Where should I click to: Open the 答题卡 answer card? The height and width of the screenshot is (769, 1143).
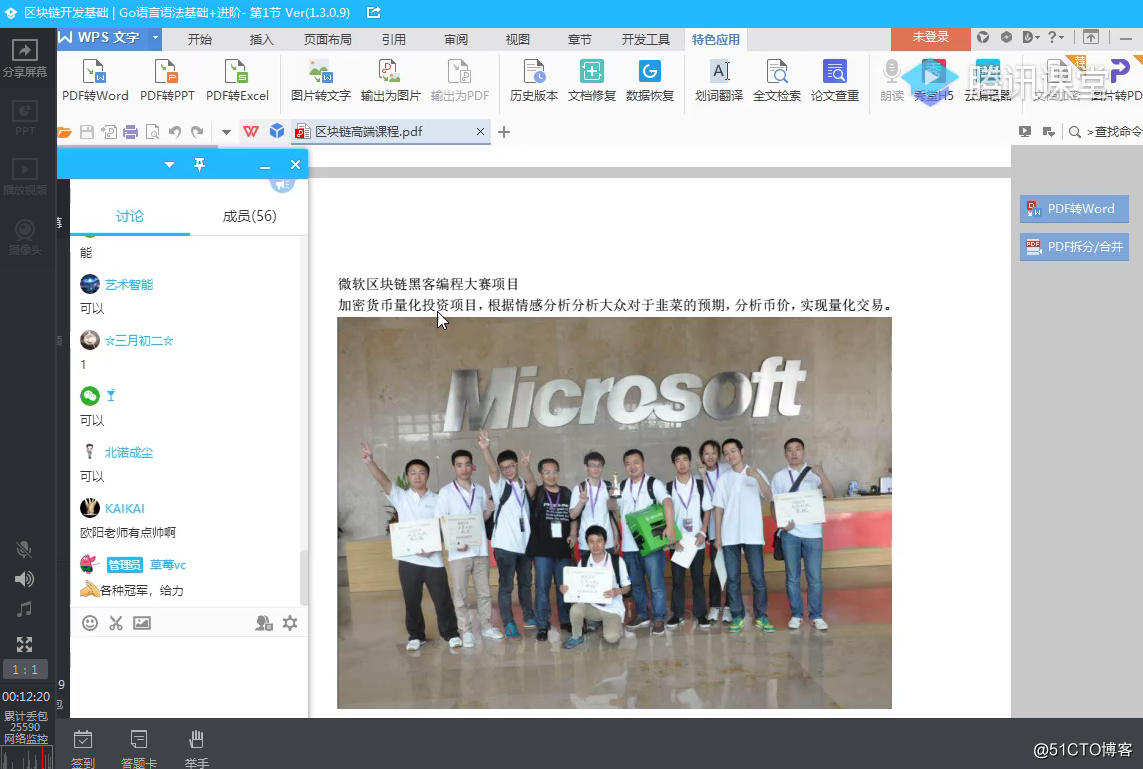pyautogui.click(x=139, y=749)
